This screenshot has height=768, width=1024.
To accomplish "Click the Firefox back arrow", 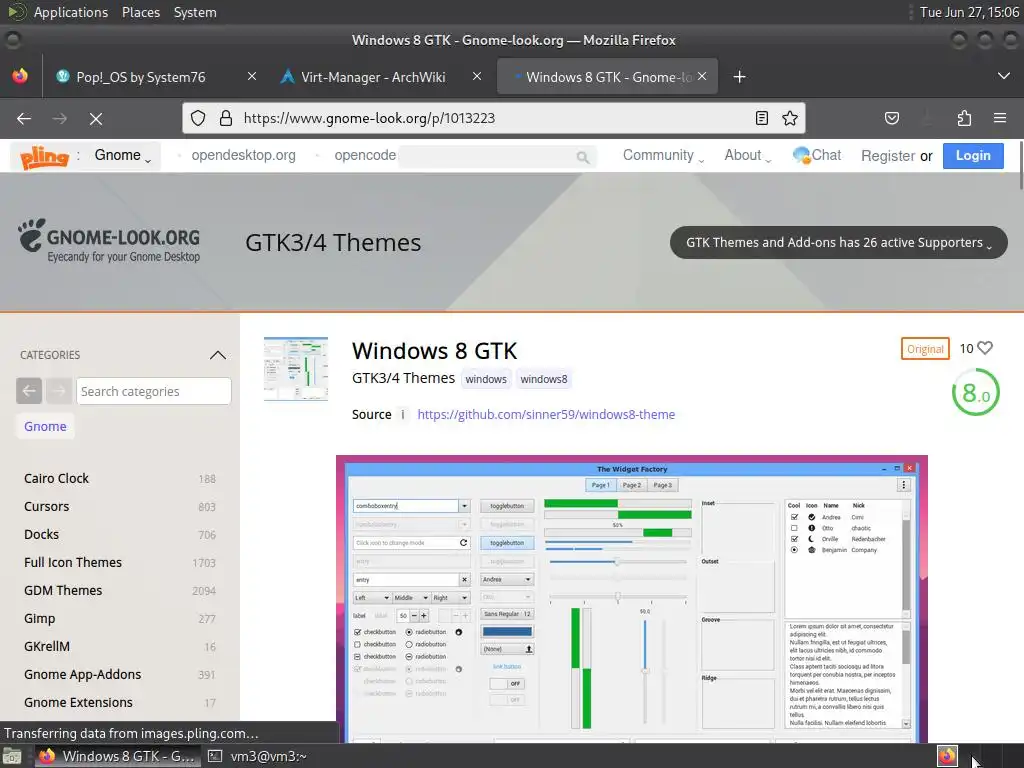I will coord(24,118).
